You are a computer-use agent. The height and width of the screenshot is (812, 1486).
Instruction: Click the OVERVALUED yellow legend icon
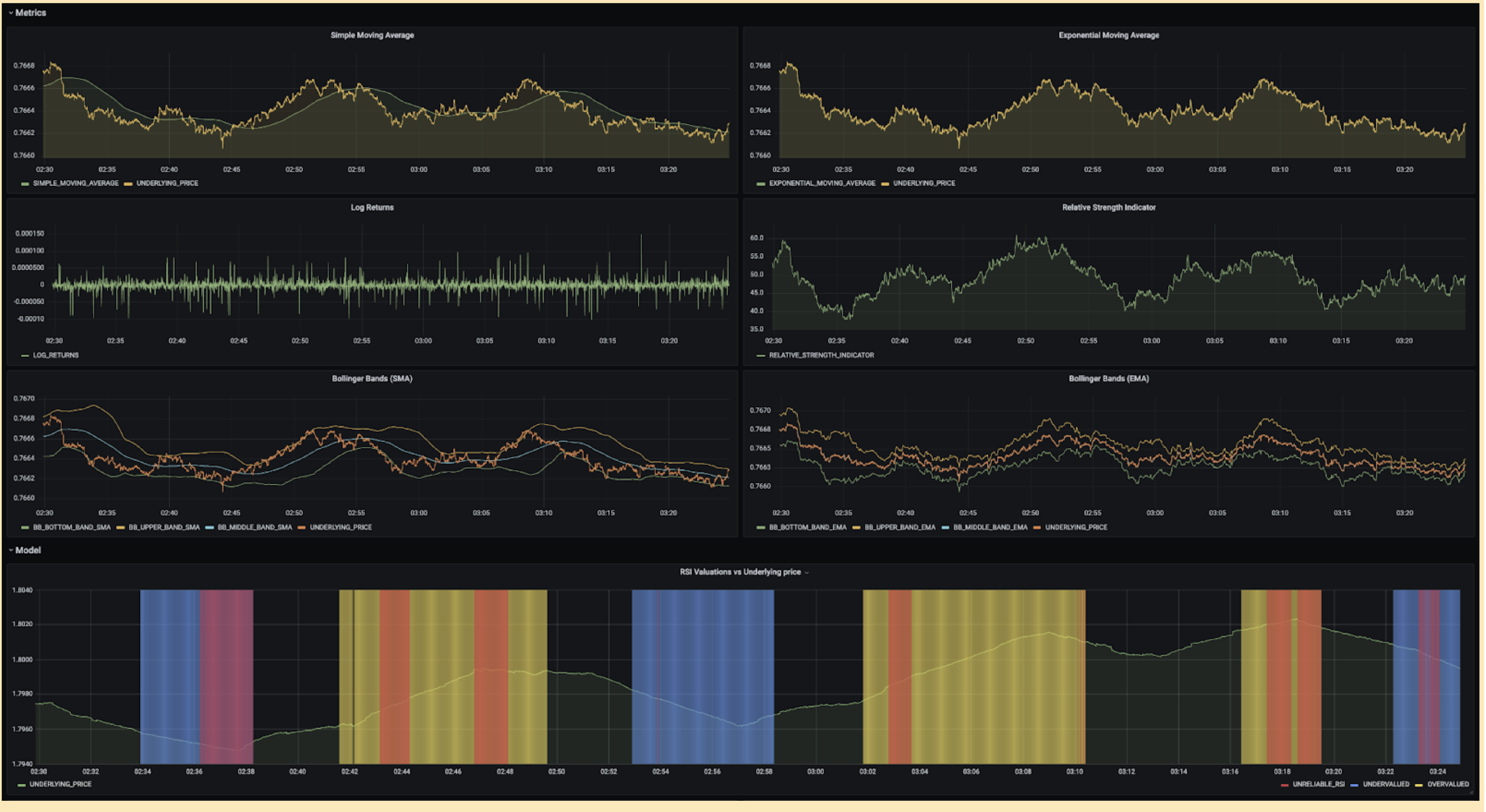tap(1419, 785)
